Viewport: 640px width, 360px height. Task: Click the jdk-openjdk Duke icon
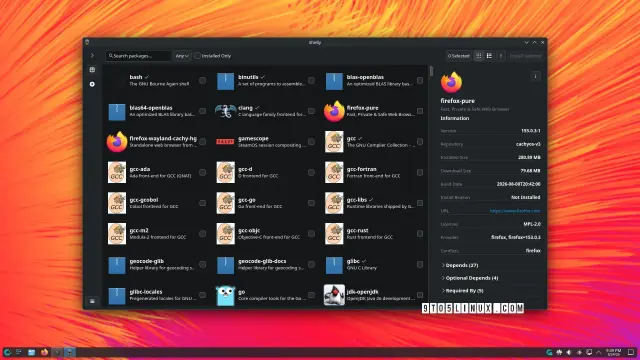click(334, 295)
